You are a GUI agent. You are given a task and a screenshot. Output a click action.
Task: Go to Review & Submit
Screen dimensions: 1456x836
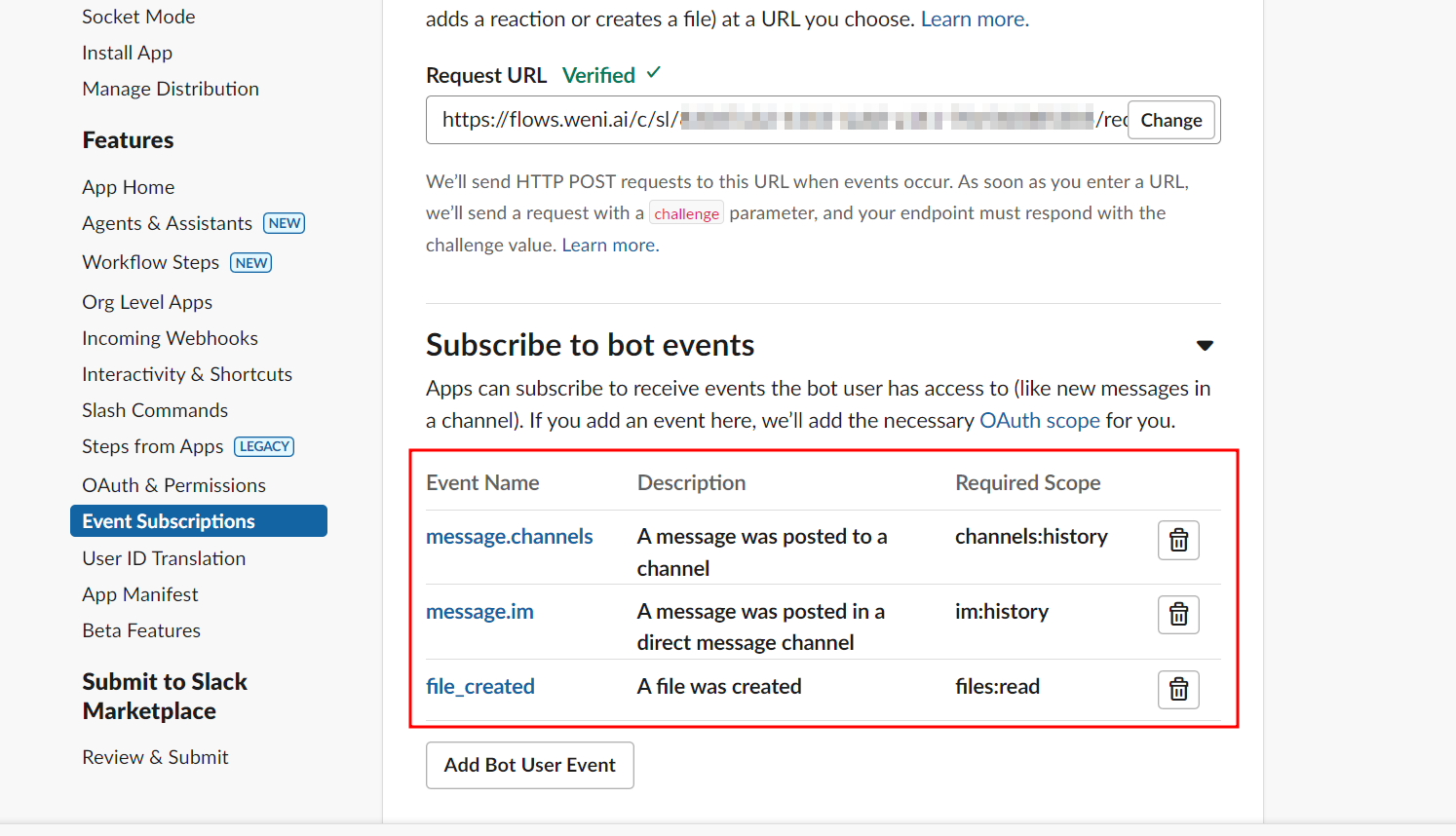155,756
